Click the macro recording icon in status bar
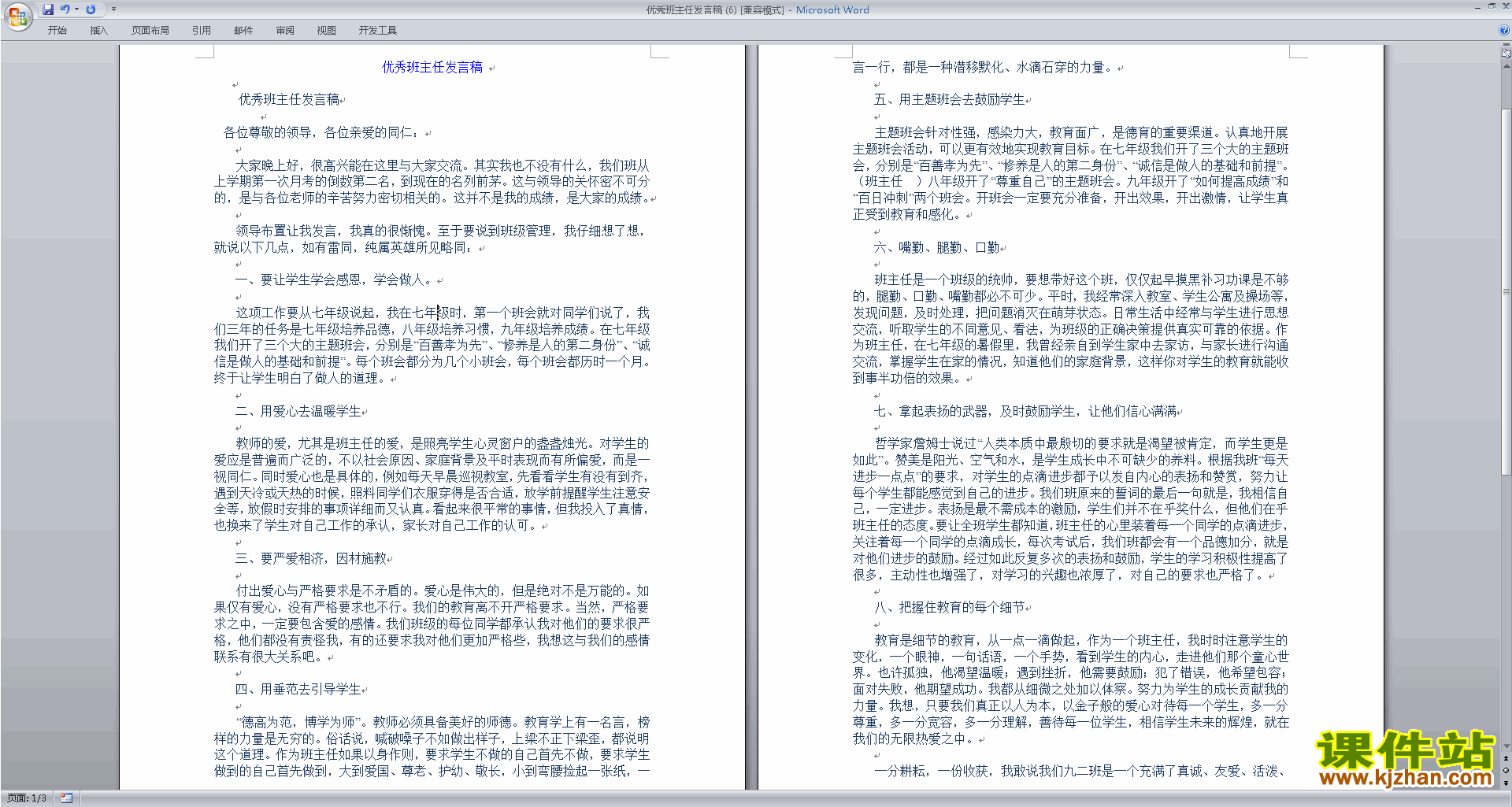Viewport: 1512px width, 807px height. click(66, 798)
